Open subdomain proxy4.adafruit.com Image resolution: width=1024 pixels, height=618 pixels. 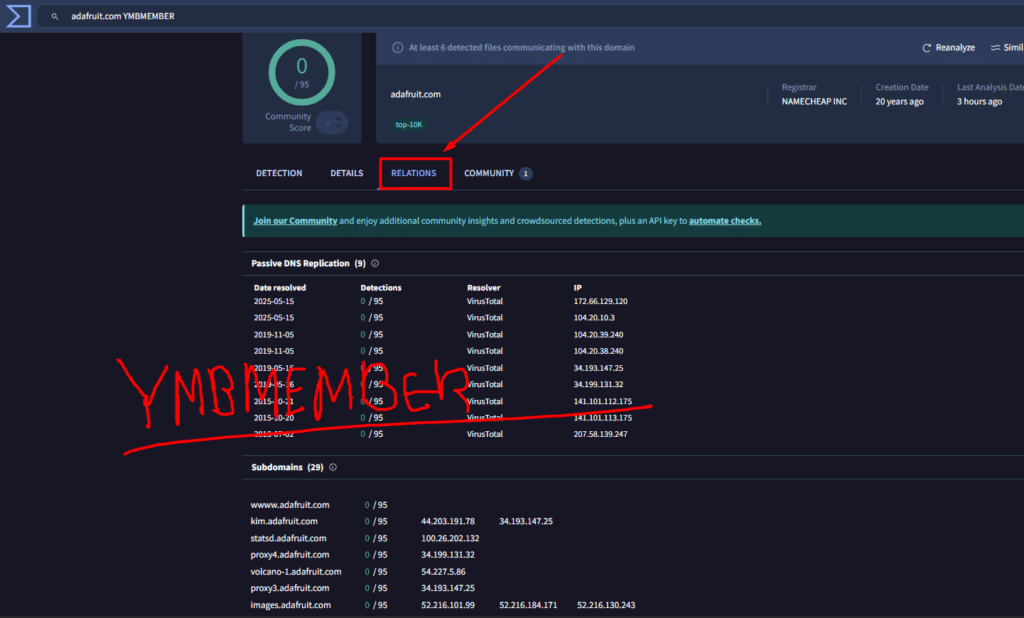pos(289,555)
